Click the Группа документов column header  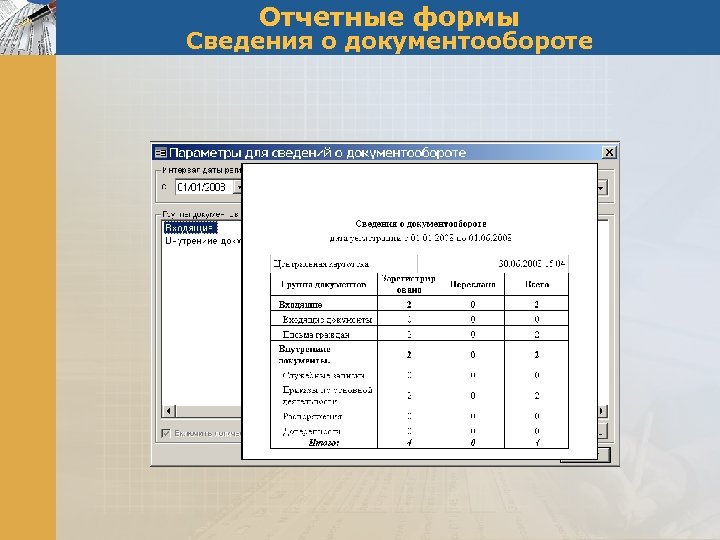tap(324, 284)
